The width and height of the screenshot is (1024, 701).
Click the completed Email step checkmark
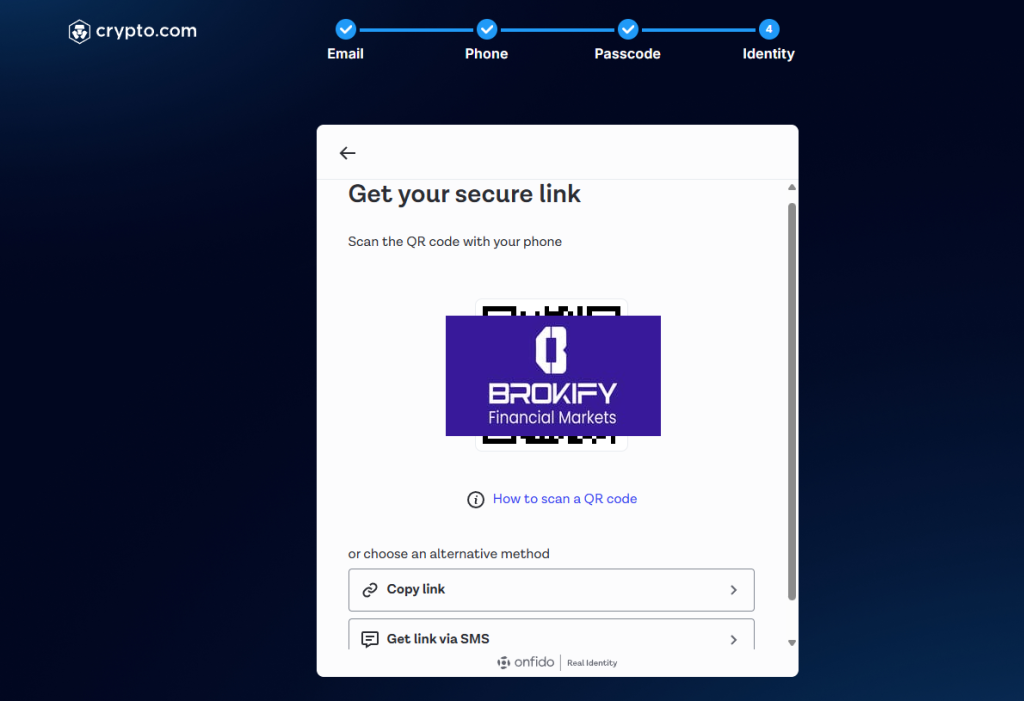(x=345, y=30)
